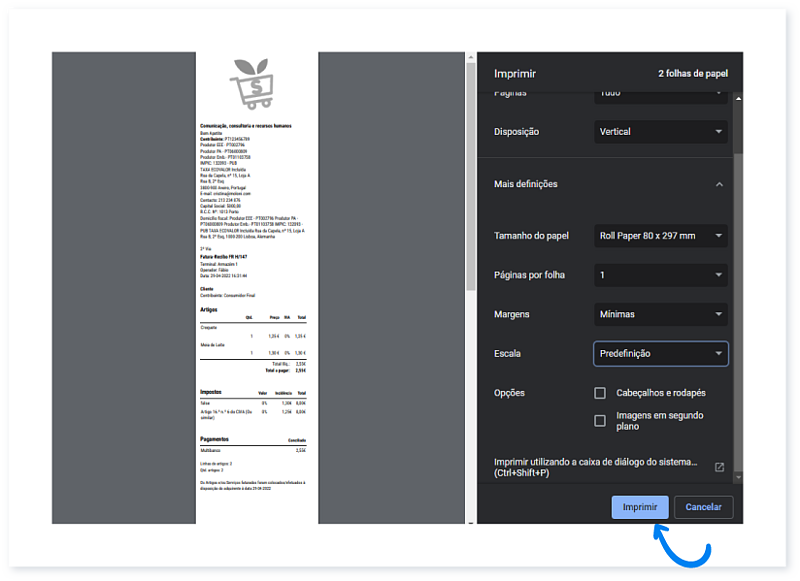This screenshot has height=581, width=800.
Task: Click the shopping cart logo in the preview
Action: tap(252, 84)
